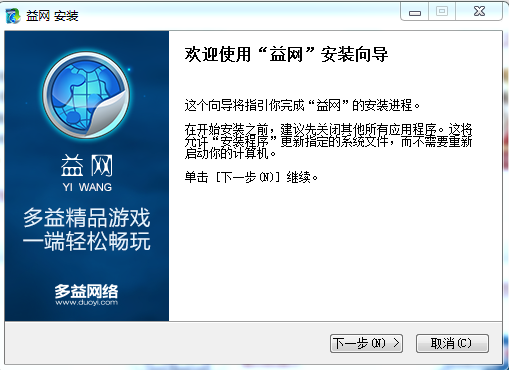Click the slogan 多益精品游戏

tap(87, 218)
